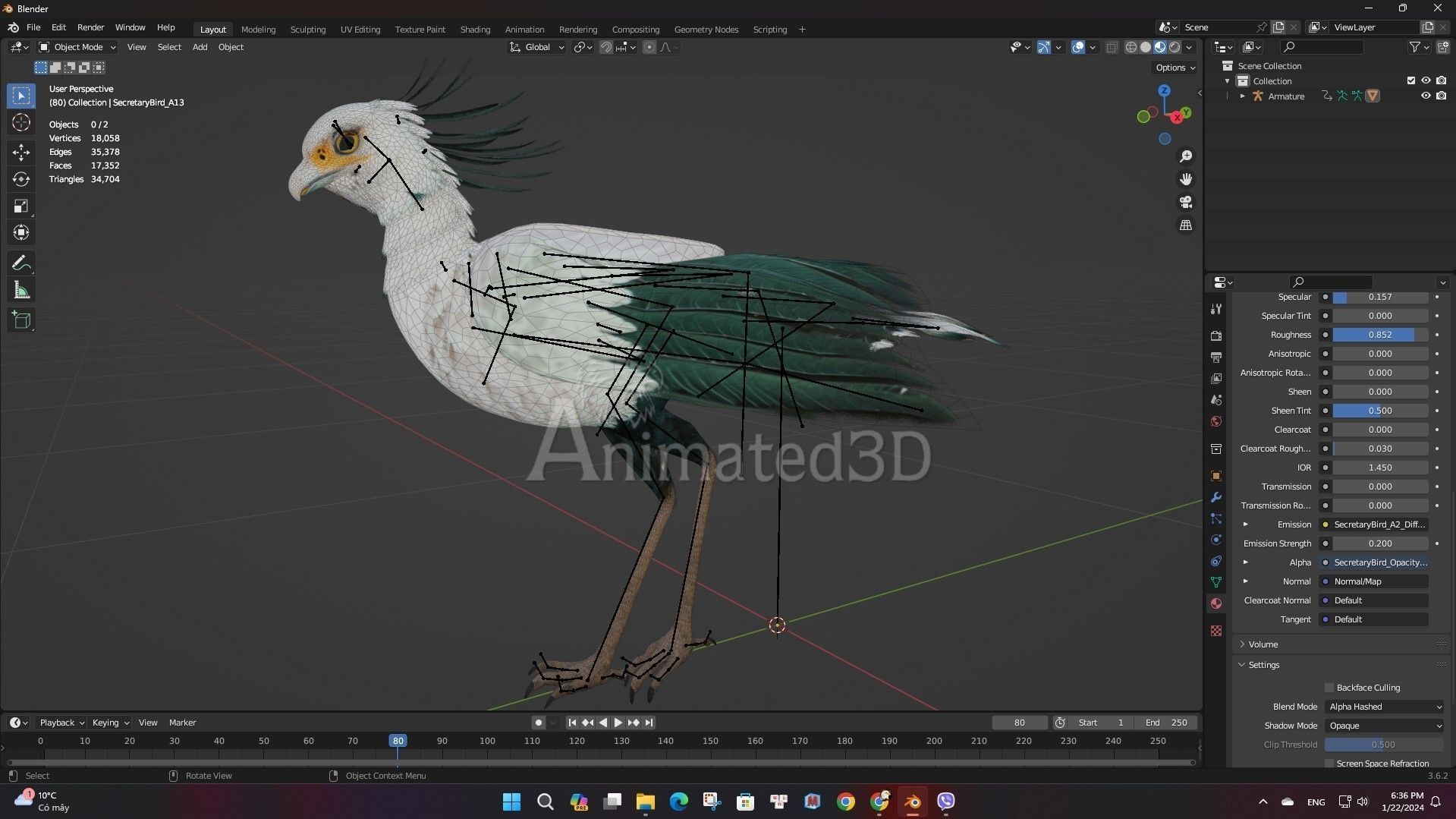Hide Armature in the outliner viewport
Image resolution: width=1456 pixels, height=819 pixels.
coord(1426,96)
